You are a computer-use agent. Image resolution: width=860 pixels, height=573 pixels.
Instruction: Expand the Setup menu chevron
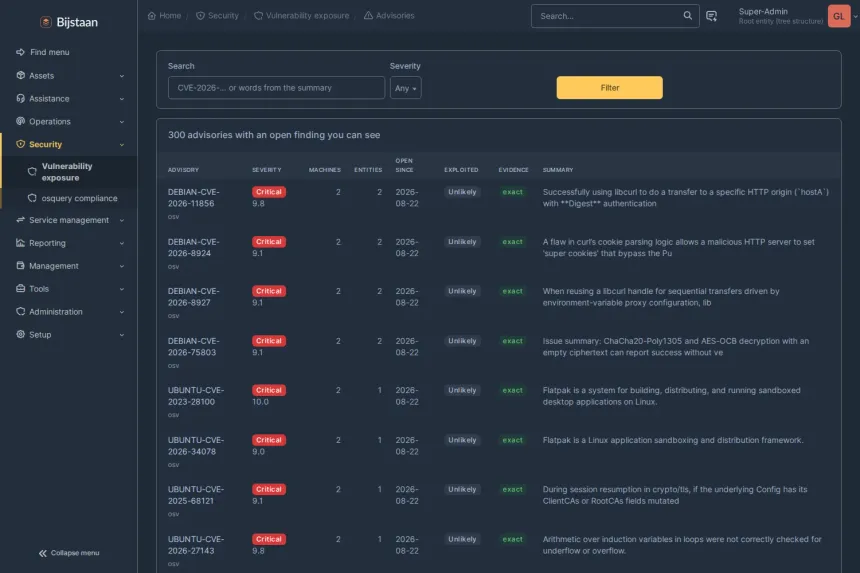(122, 335)
